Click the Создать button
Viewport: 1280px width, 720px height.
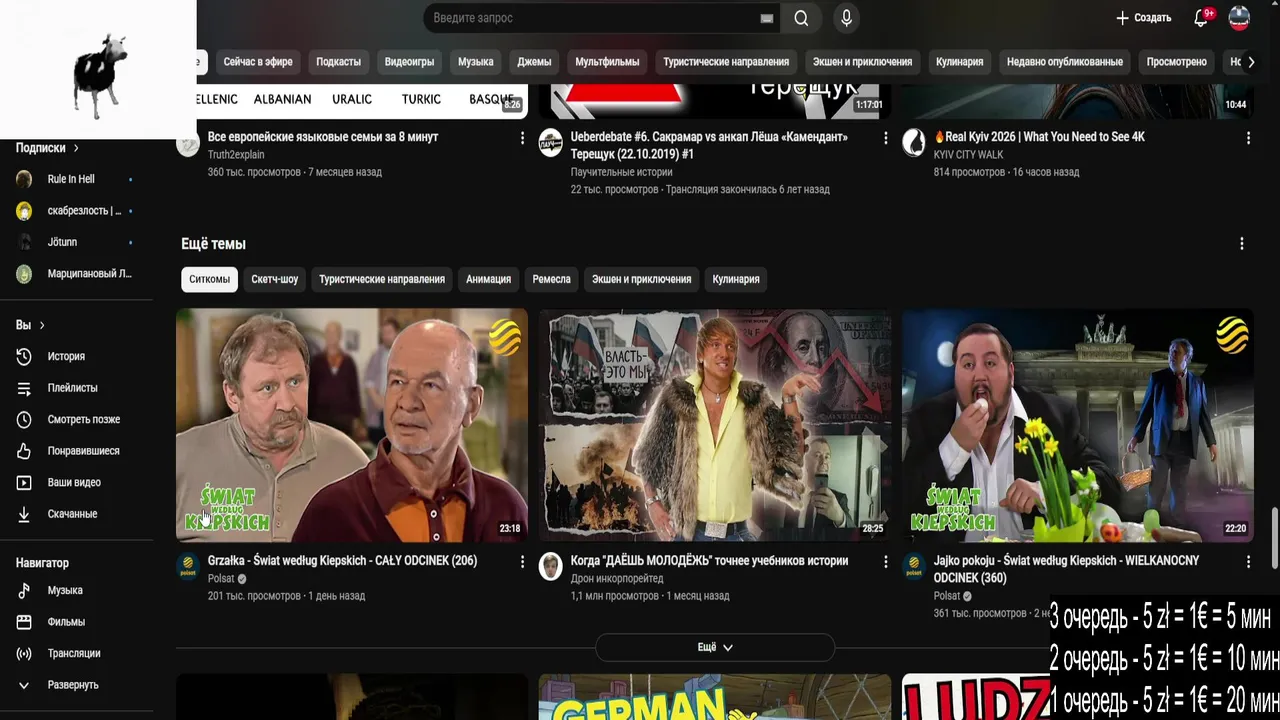(1143, 18)
